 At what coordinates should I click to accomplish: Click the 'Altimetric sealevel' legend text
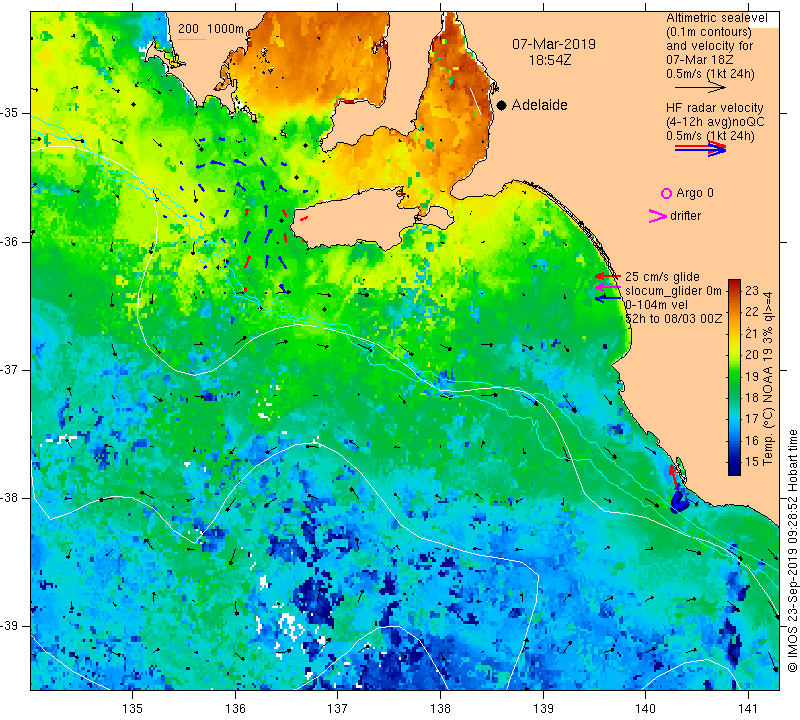click(716, 18)
